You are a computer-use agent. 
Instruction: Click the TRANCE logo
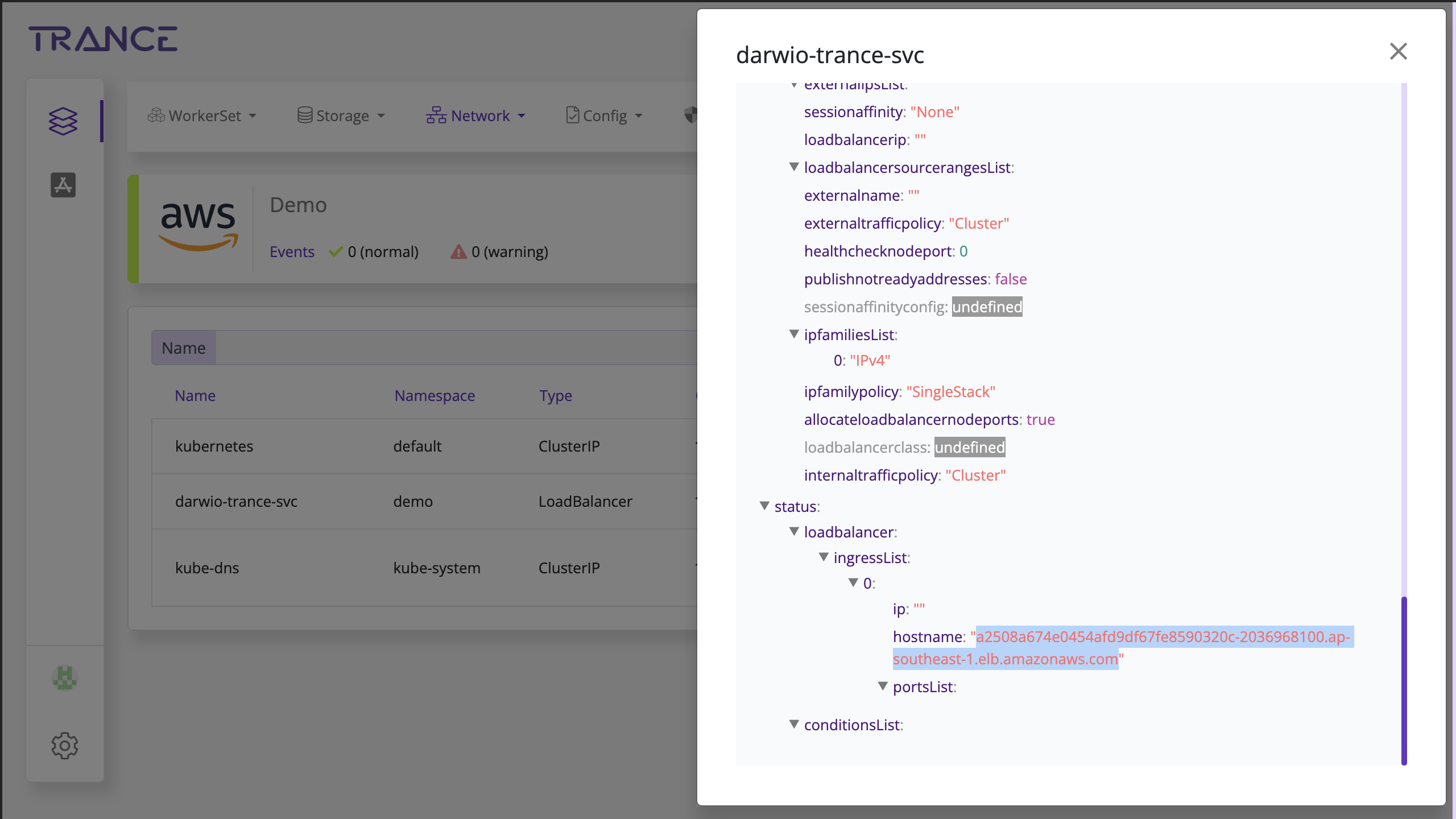[x=103, y=39]
